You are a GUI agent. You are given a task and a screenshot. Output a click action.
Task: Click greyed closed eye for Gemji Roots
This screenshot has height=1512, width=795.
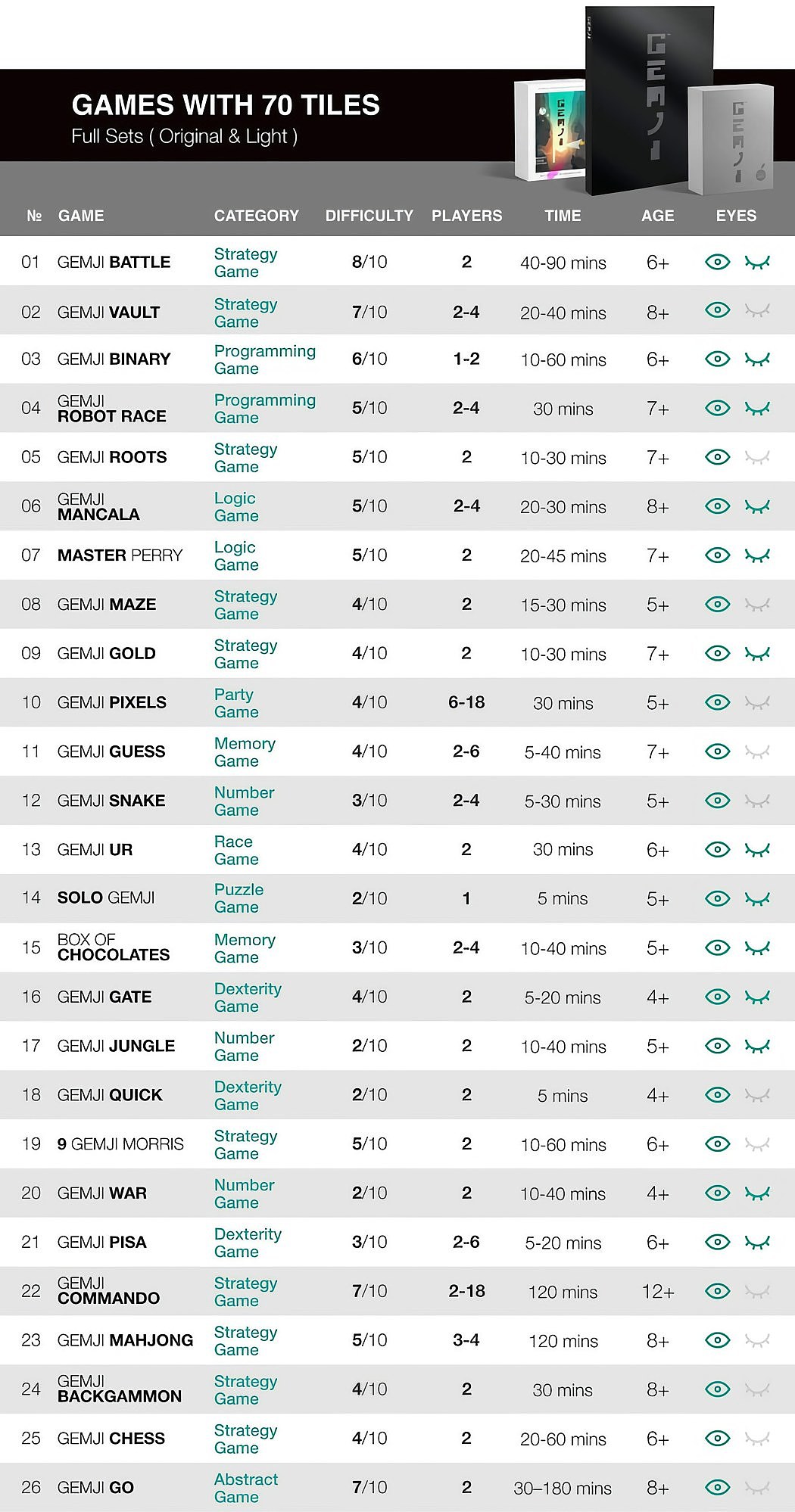pyautogui.click(x=757, y=457)
